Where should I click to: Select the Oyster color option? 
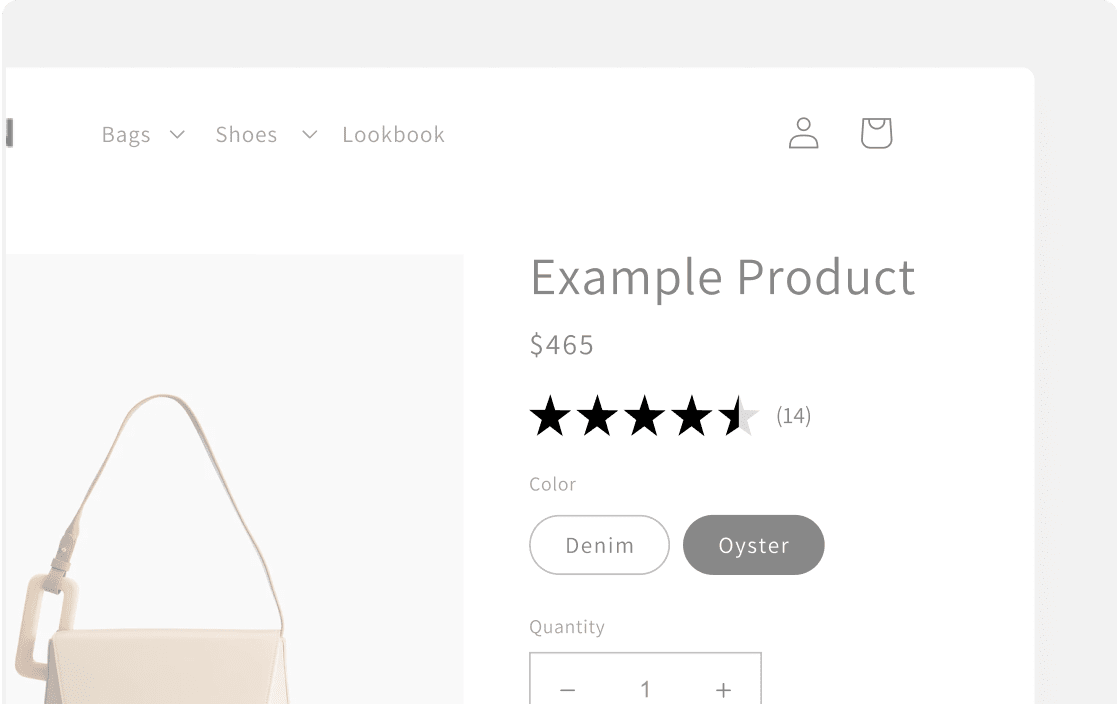coord(754,545)
